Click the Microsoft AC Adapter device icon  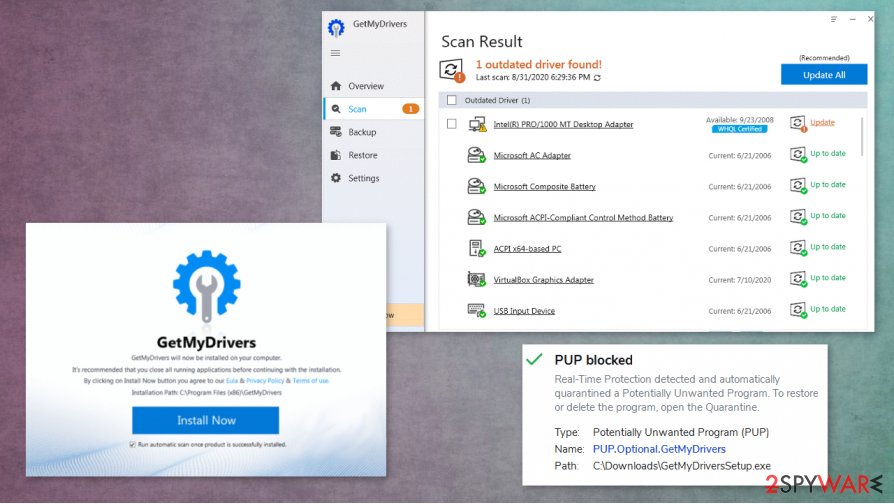click(x=476, y=155)
